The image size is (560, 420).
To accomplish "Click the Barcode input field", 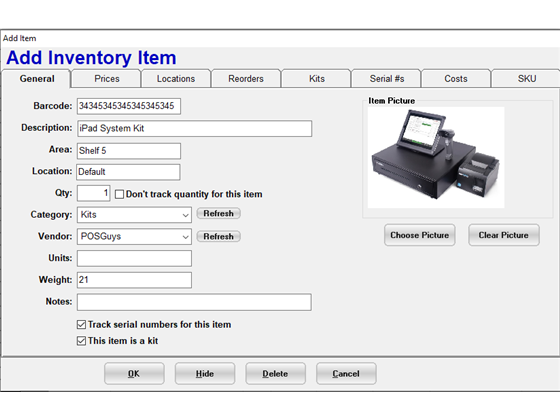I will (129, 106).
